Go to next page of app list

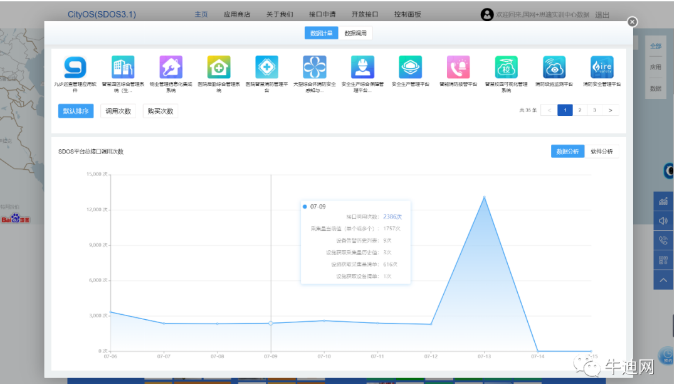(610, 111)
